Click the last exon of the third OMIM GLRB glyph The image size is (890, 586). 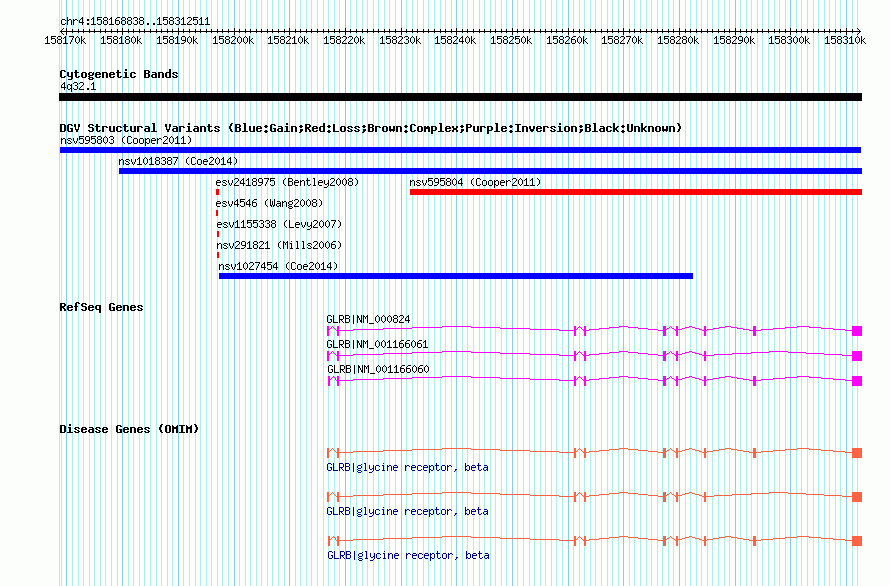pos(857,541)
